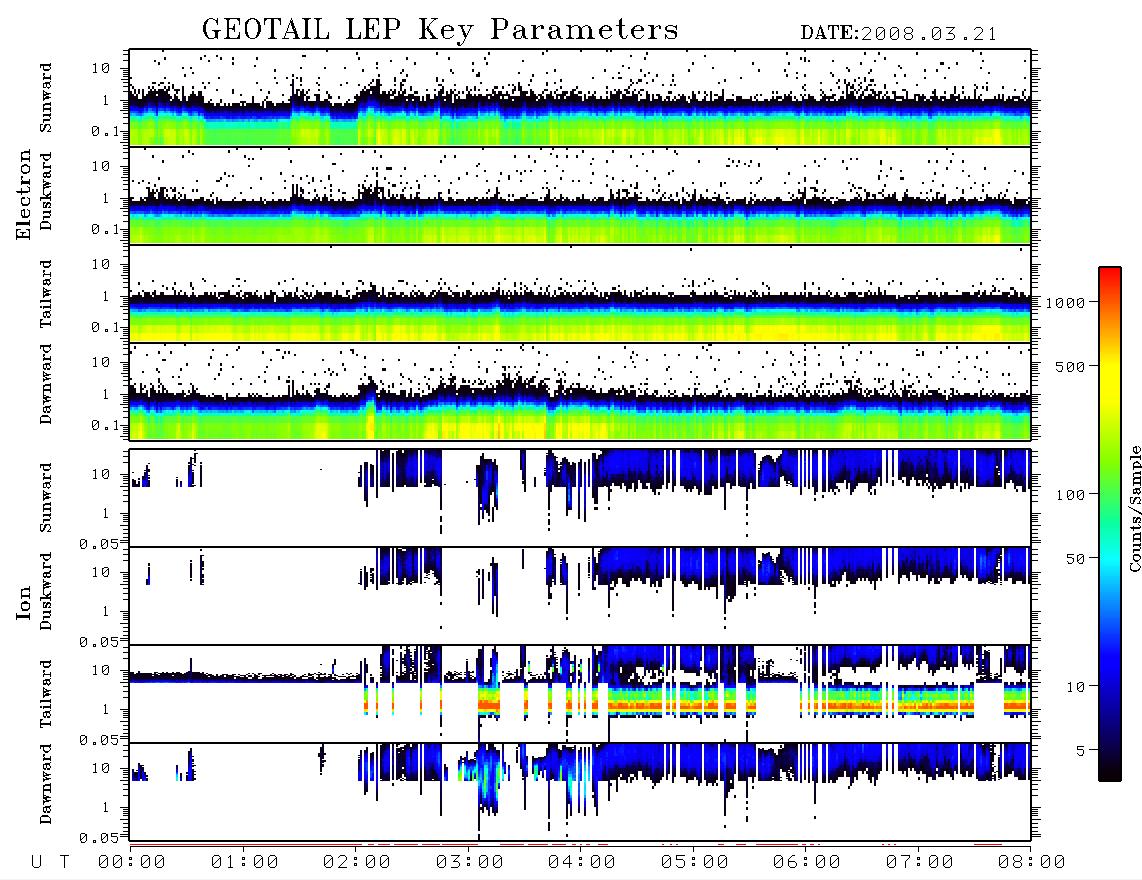Click the Electron Duskward panel label
1142x880 pixels.
[x=46, y=191]
